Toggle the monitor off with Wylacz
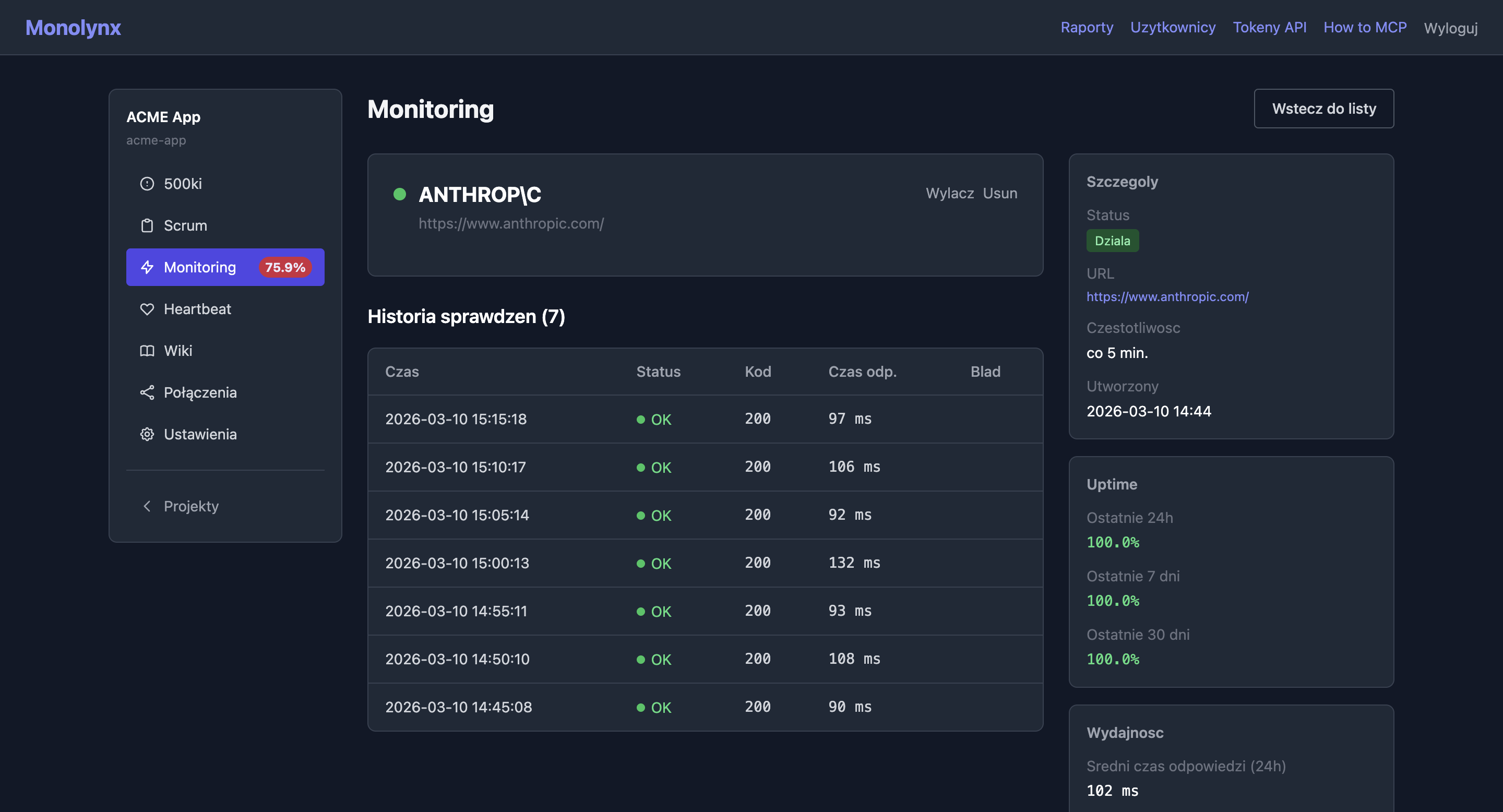The image size is (1503, 812). tap(950, 193)
